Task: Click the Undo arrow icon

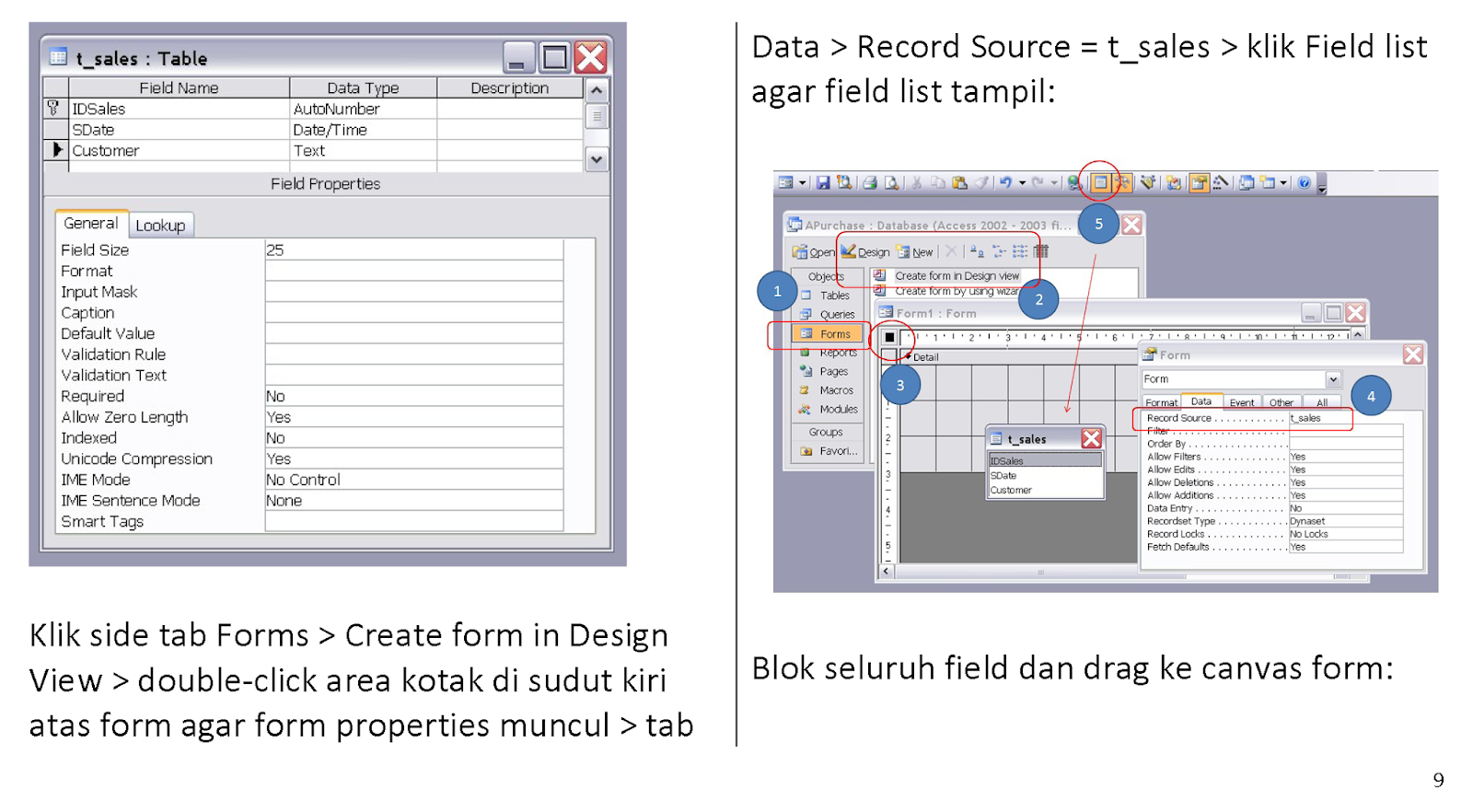Action: coord(1005,182)
